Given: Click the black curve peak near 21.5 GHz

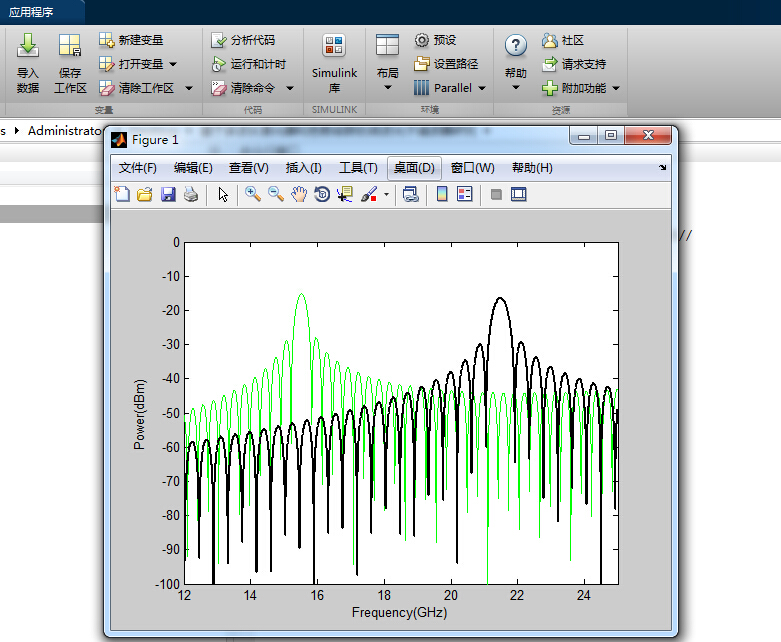Looking at the screenshot, I should tap(500, 298).
